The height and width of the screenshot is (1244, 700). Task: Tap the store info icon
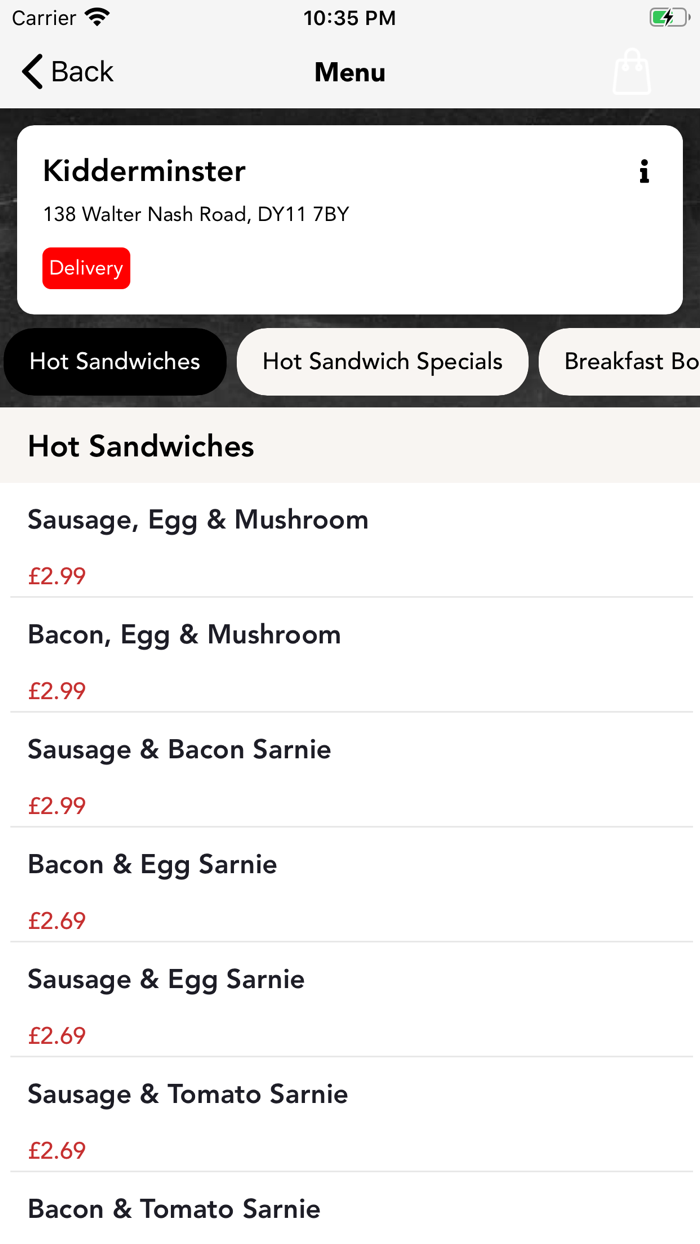644,172
